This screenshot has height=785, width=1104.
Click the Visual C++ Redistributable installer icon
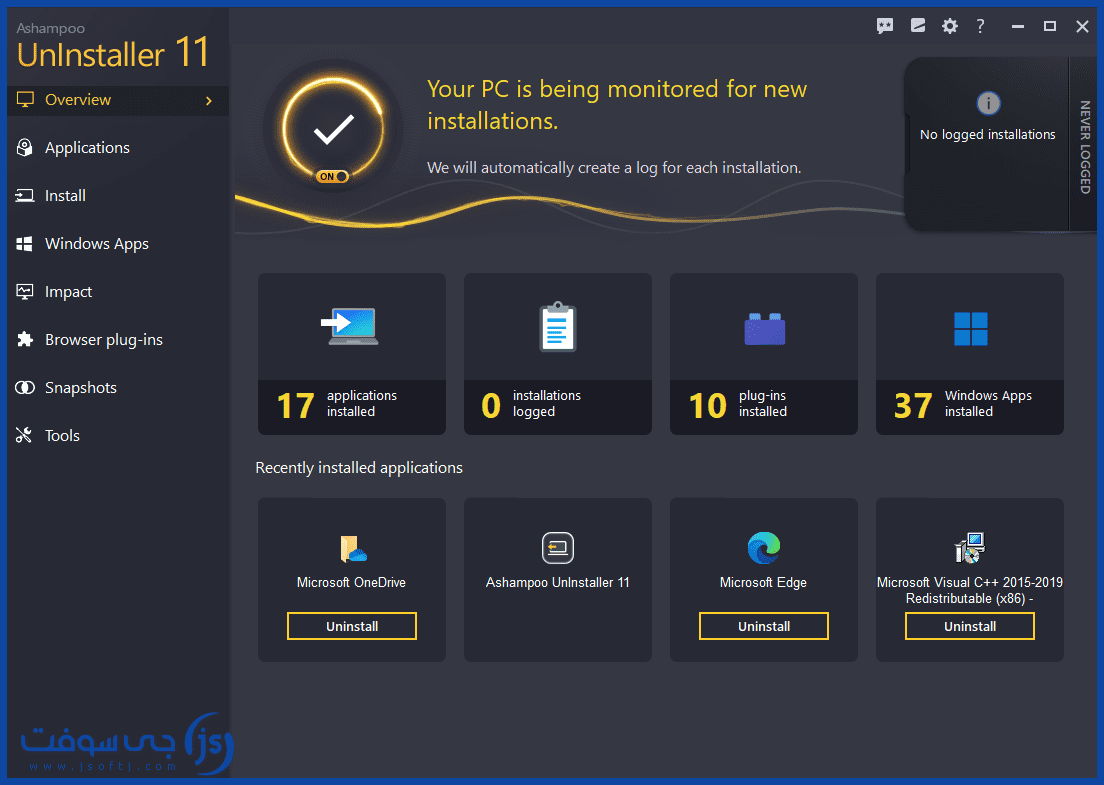pos(970,548)
